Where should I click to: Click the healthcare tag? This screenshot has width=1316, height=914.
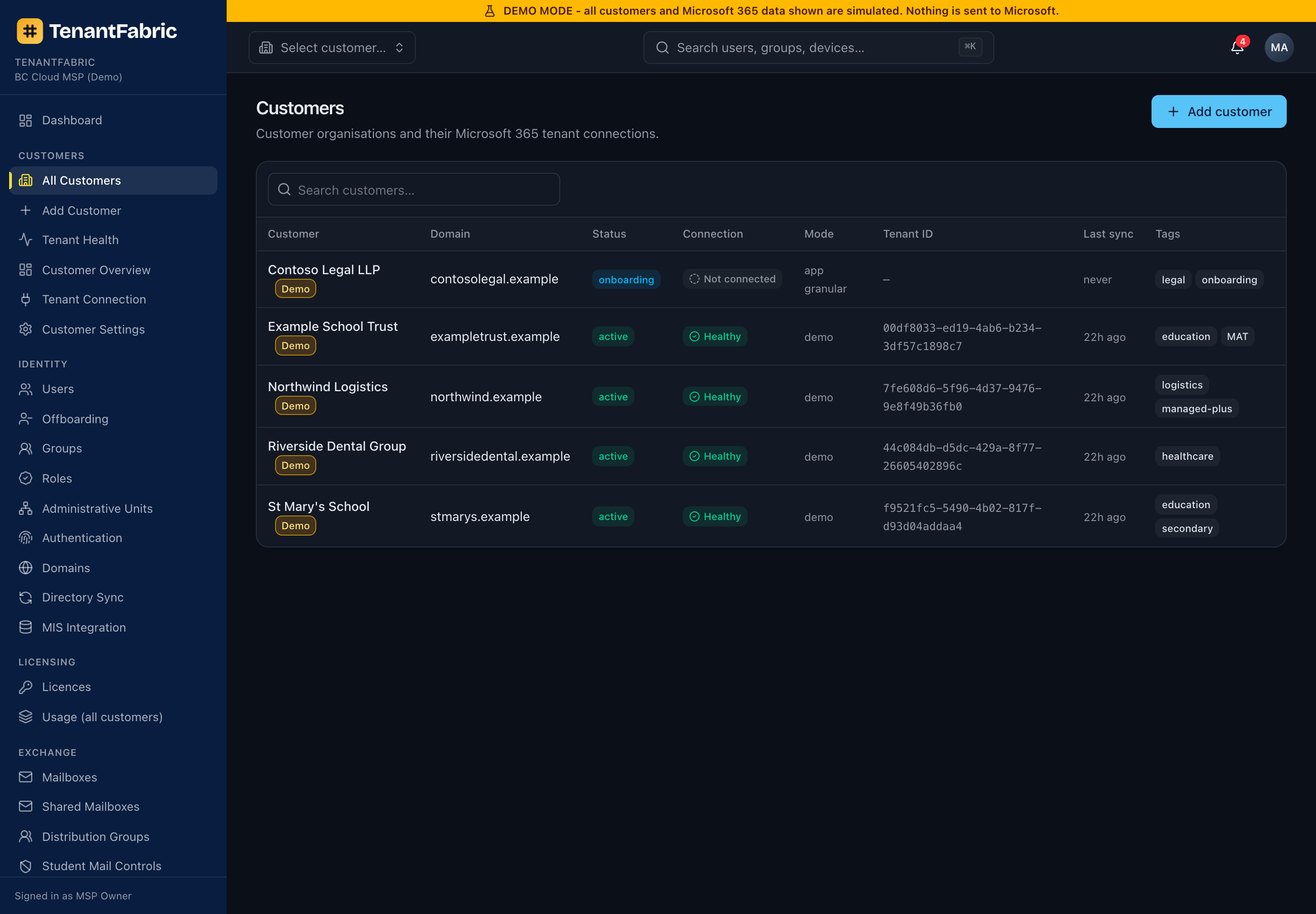click(1187, 457)
